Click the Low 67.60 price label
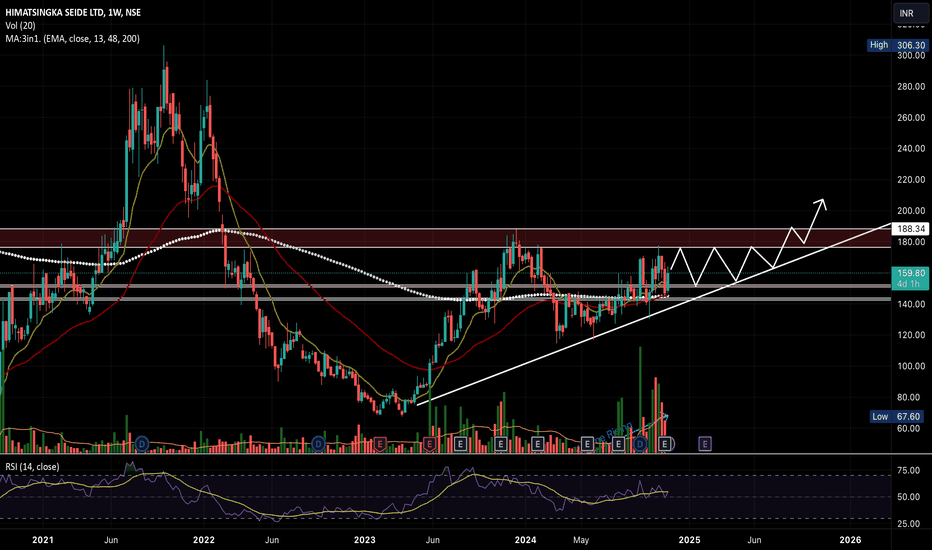932x550 pixels. (x=898, y=416)
